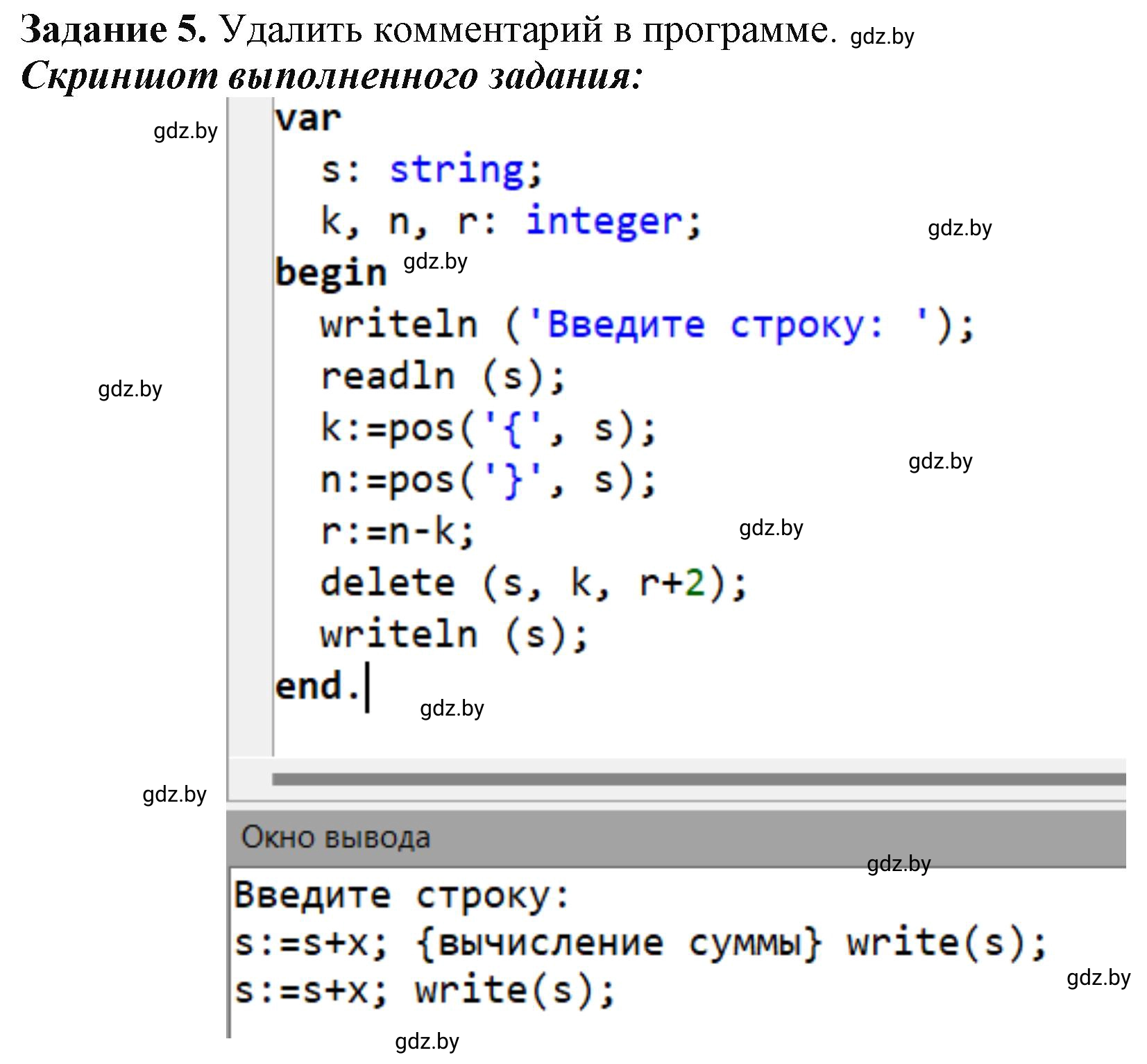Click the n:=pos('}', s); line
Viewport: 1147px width, 1064px height.
[x=488, y=480]
